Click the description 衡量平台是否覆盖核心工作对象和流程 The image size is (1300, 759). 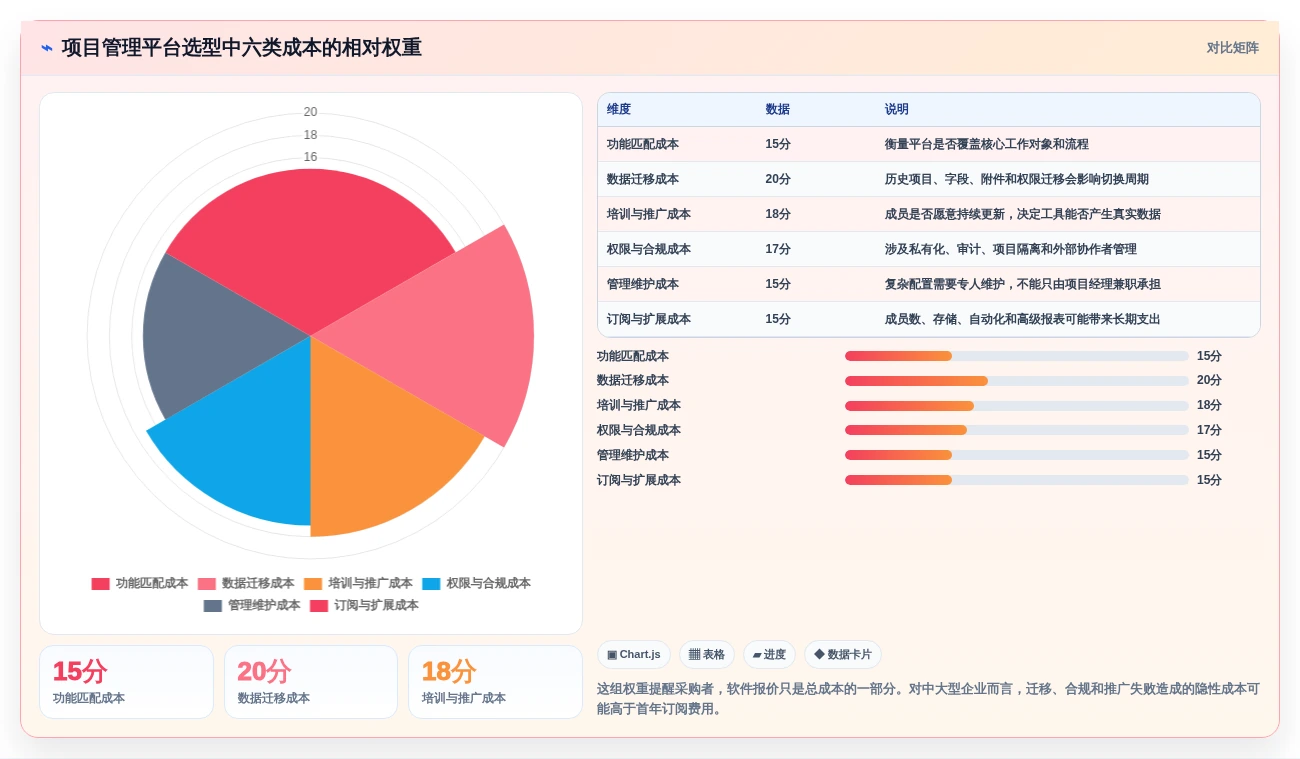click(987, 145)
